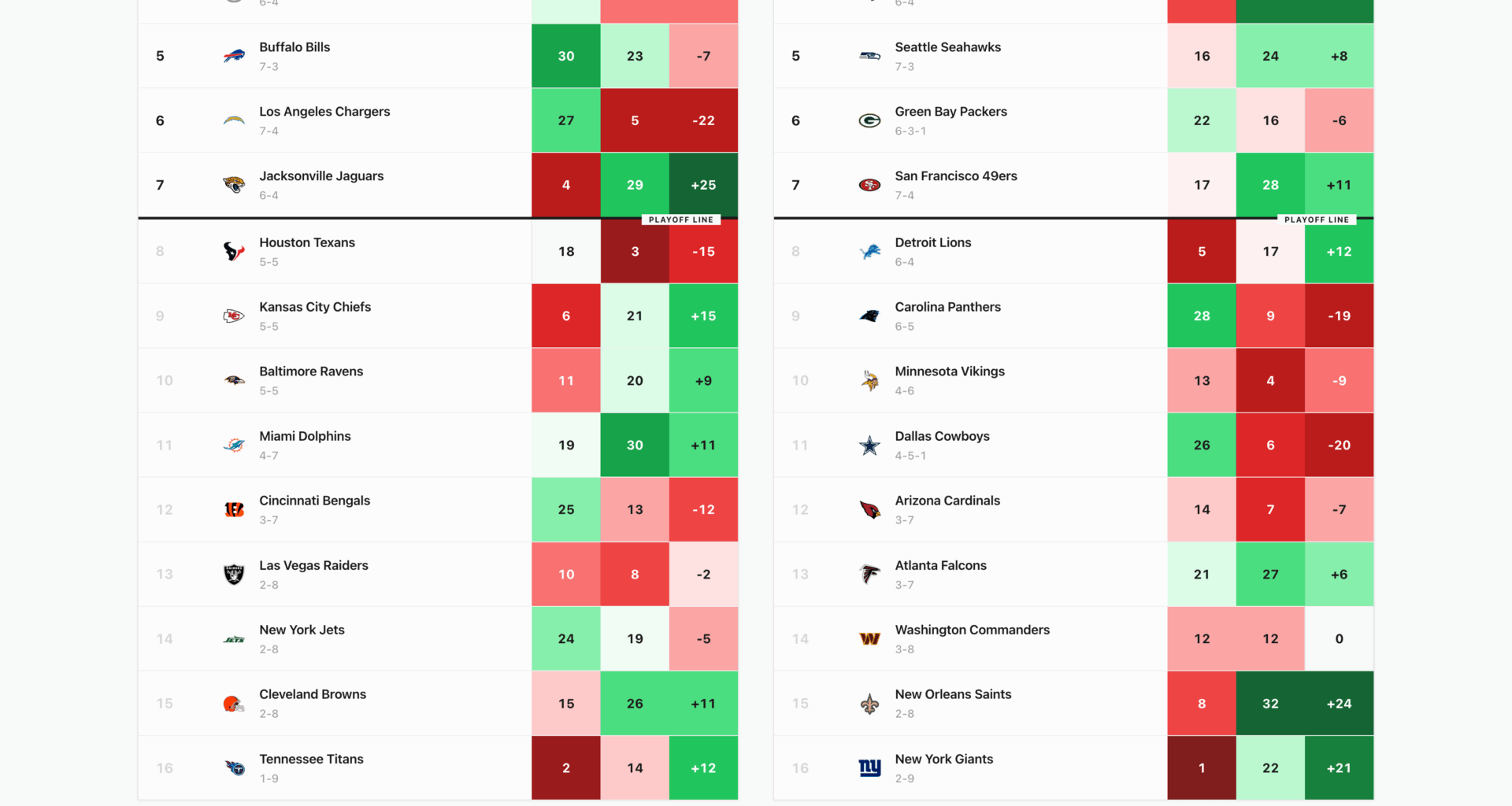Screen dimensions: 1512x806
Task: Click the +25 green cell for Jacksonville
Action: coord(702,185)
